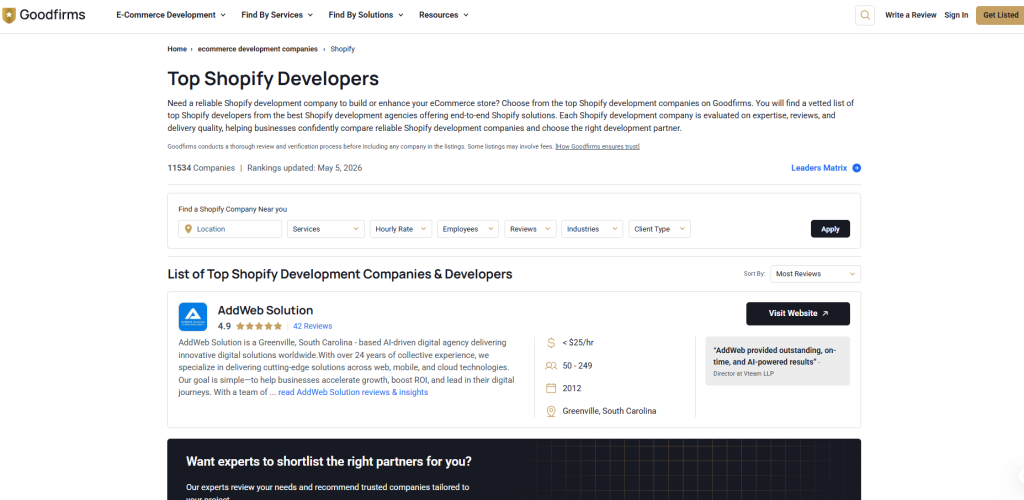Image resolution: width=1024 pixels, height=500 pixels.
Task: Expand the Hourly Rate filter dropdown
Action: (401, 229)
